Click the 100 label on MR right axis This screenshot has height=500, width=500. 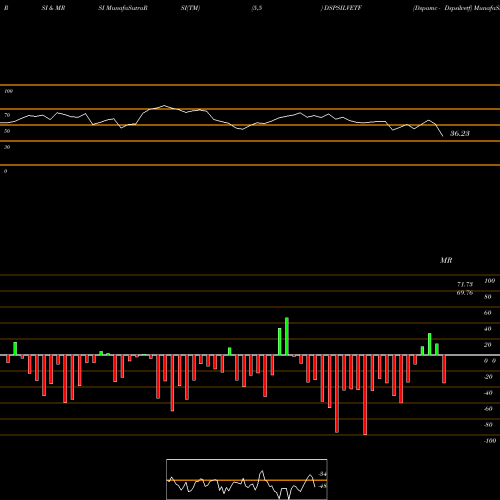[489, 281]
